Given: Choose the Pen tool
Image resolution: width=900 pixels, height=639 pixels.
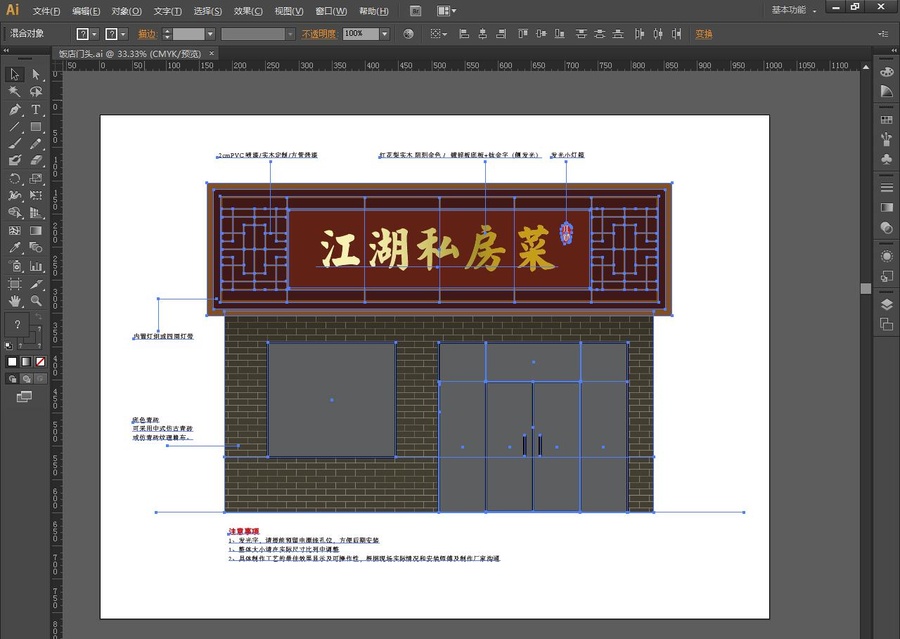Looking at the screenshot, I should [x=14, y=109].
